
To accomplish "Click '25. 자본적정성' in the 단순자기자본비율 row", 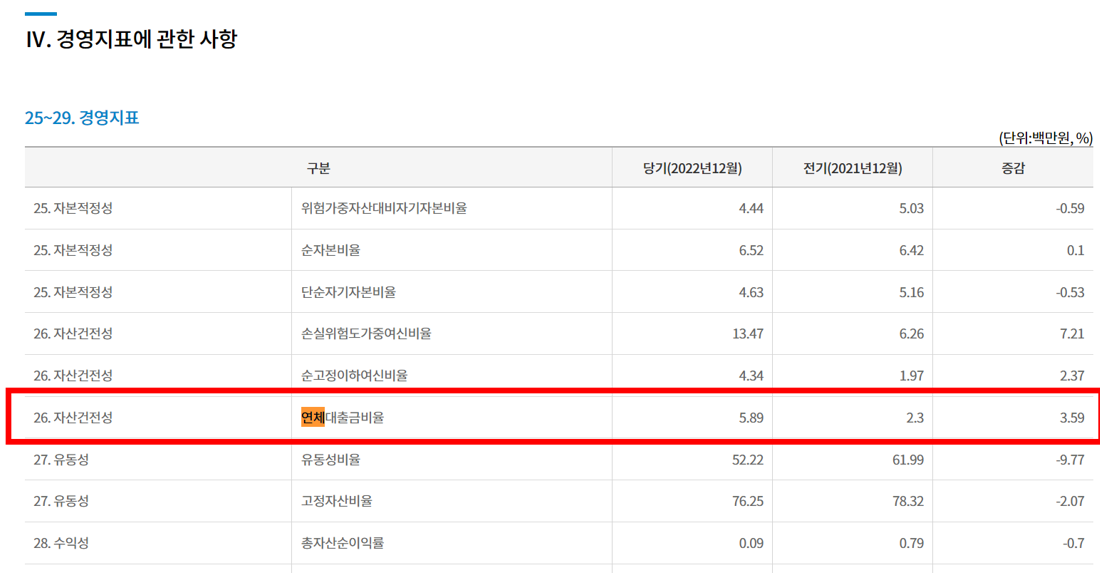I will click(73, 292).
